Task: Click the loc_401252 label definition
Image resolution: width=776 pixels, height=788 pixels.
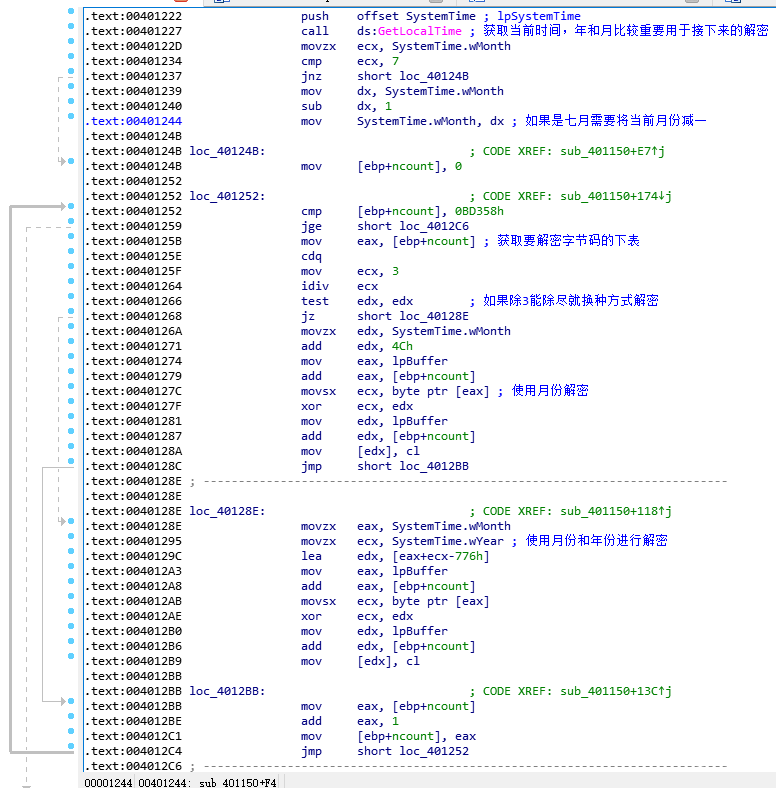Action: [x=227, y=196]
